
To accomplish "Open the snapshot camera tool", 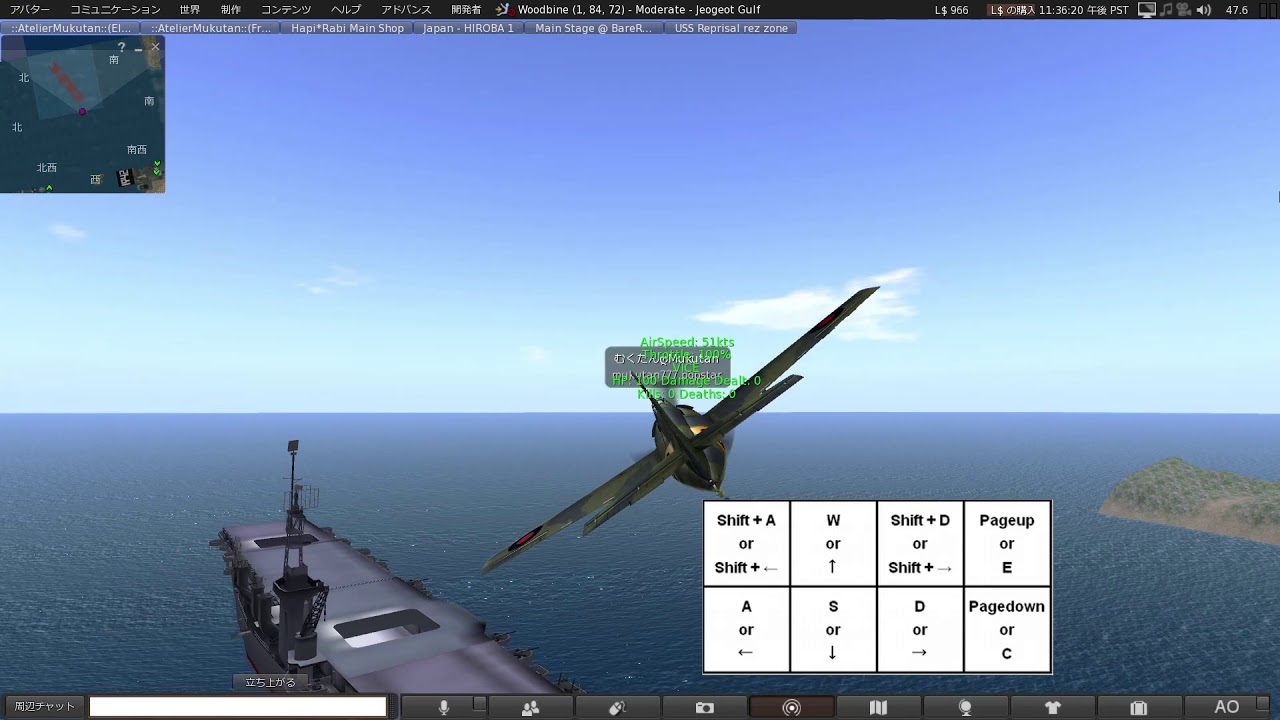I will point(705,708).
